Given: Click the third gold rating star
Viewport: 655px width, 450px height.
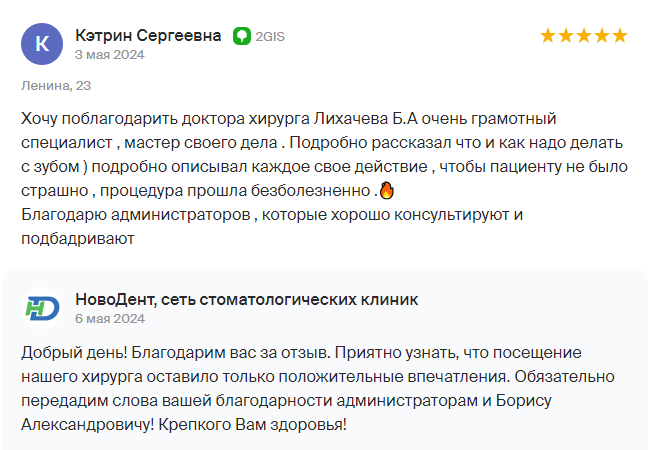Looking at the screenshot, I should (x=584, y=36).
